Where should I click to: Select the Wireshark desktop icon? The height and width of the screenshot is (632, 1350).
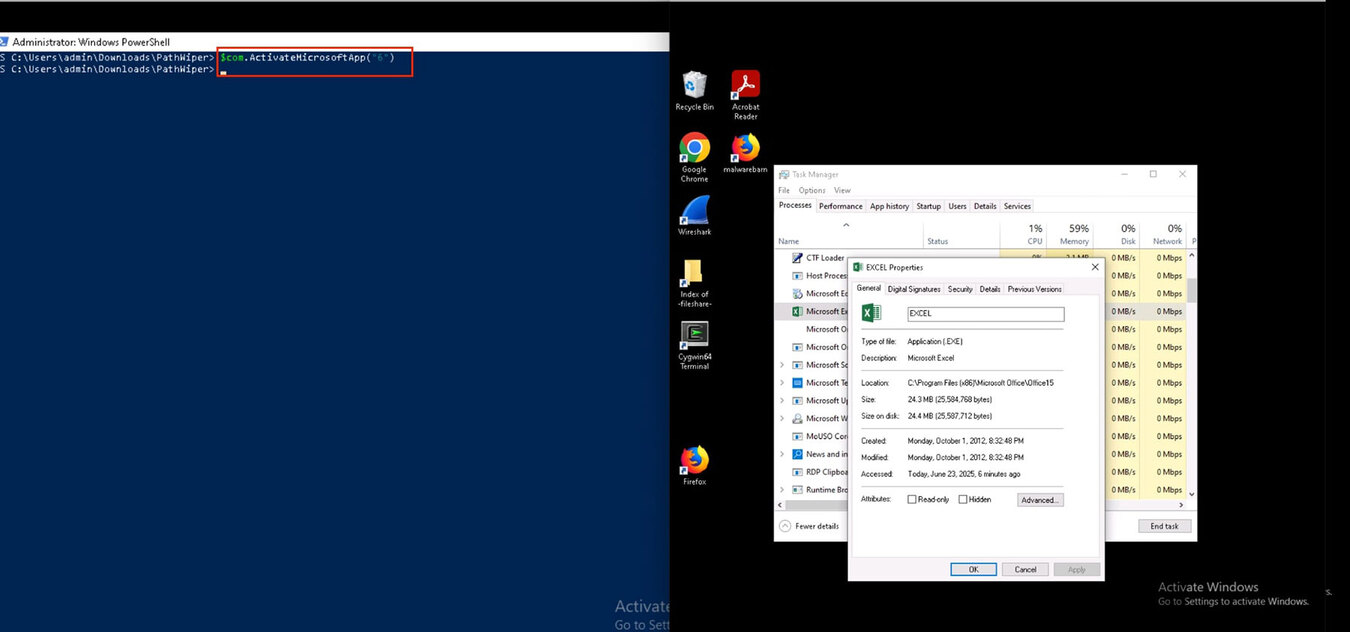click(x=694, y=210)
